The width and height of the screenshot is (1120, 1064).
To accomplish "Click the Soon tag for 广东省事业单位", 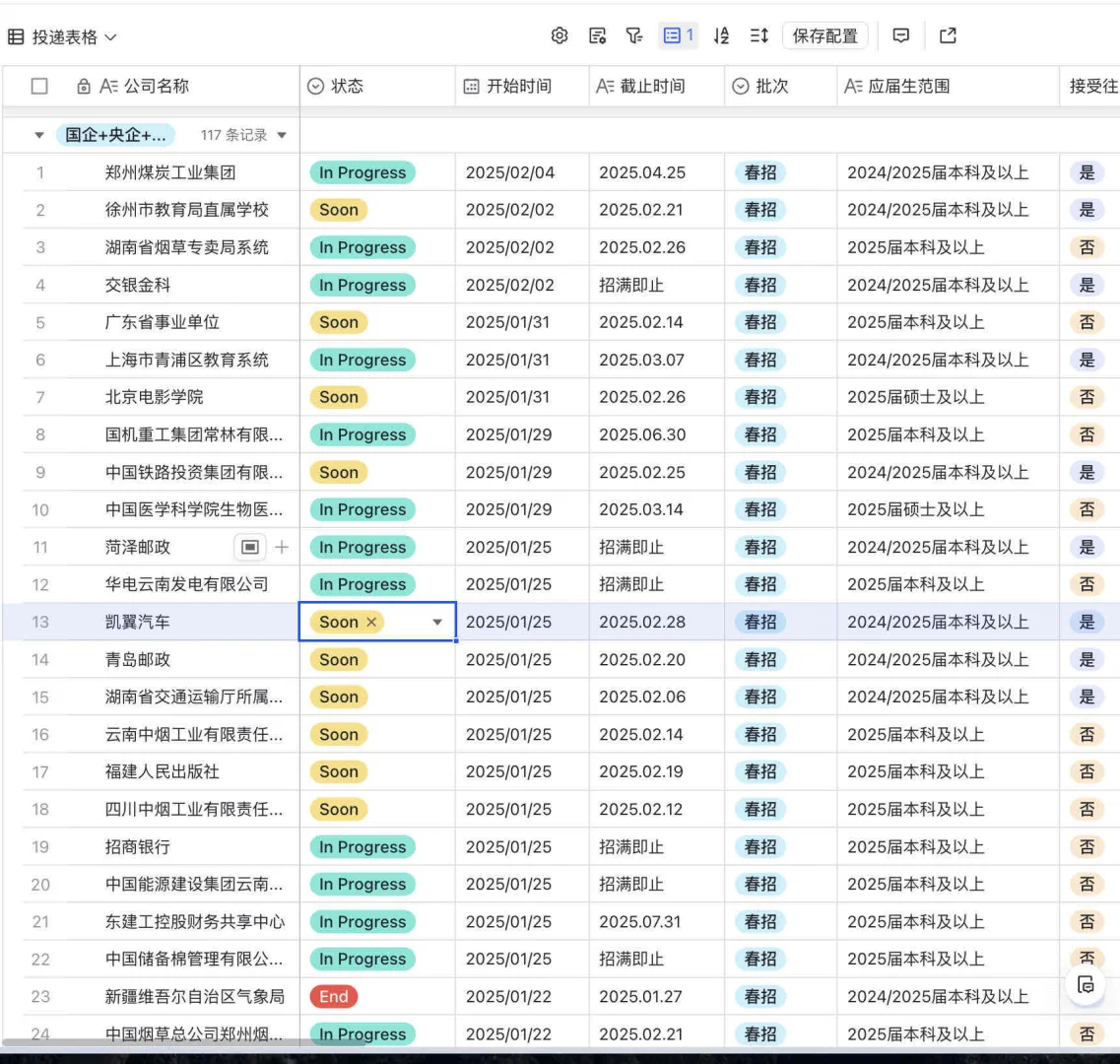I will (x=339, y=322).
